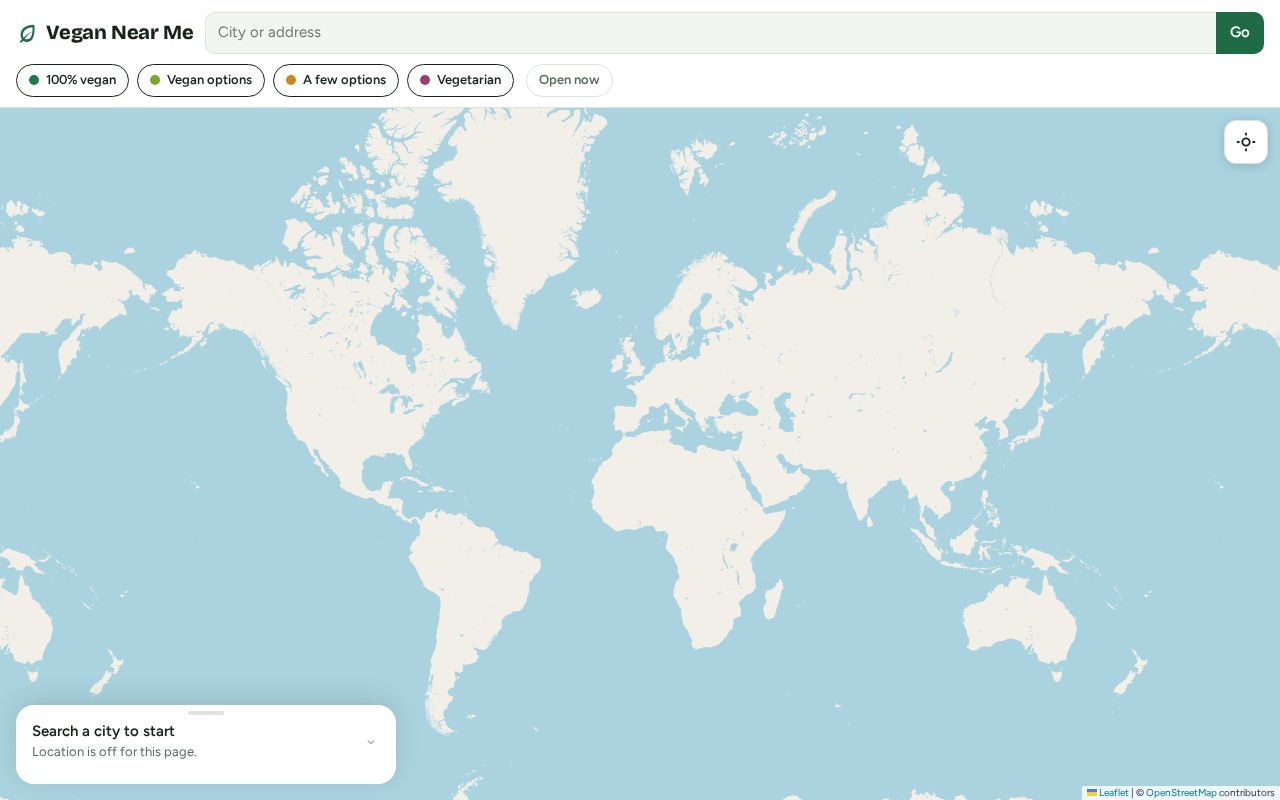This screenshot has height=800, width=1280.
Task: Click the Vegan Near Me title
Action: point(120,33)
